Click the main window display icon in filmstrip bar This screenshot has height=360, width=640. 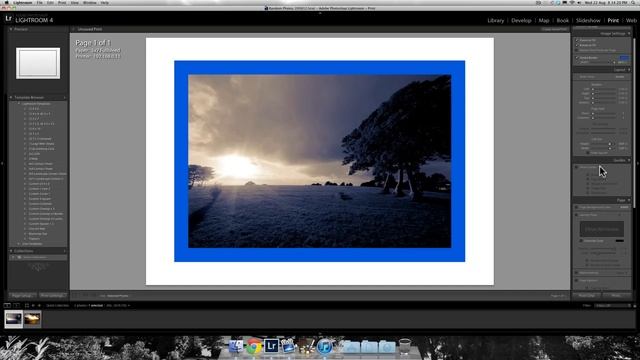(7, 305)
